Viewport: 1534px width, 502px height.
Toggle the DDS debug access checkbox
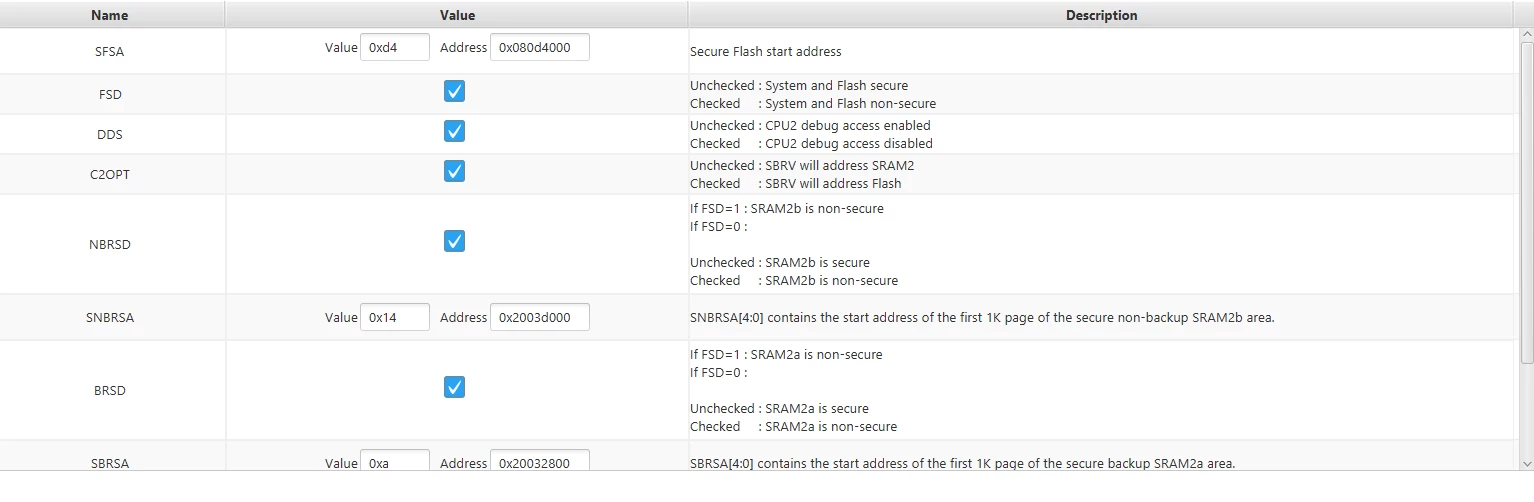point(454,132)
